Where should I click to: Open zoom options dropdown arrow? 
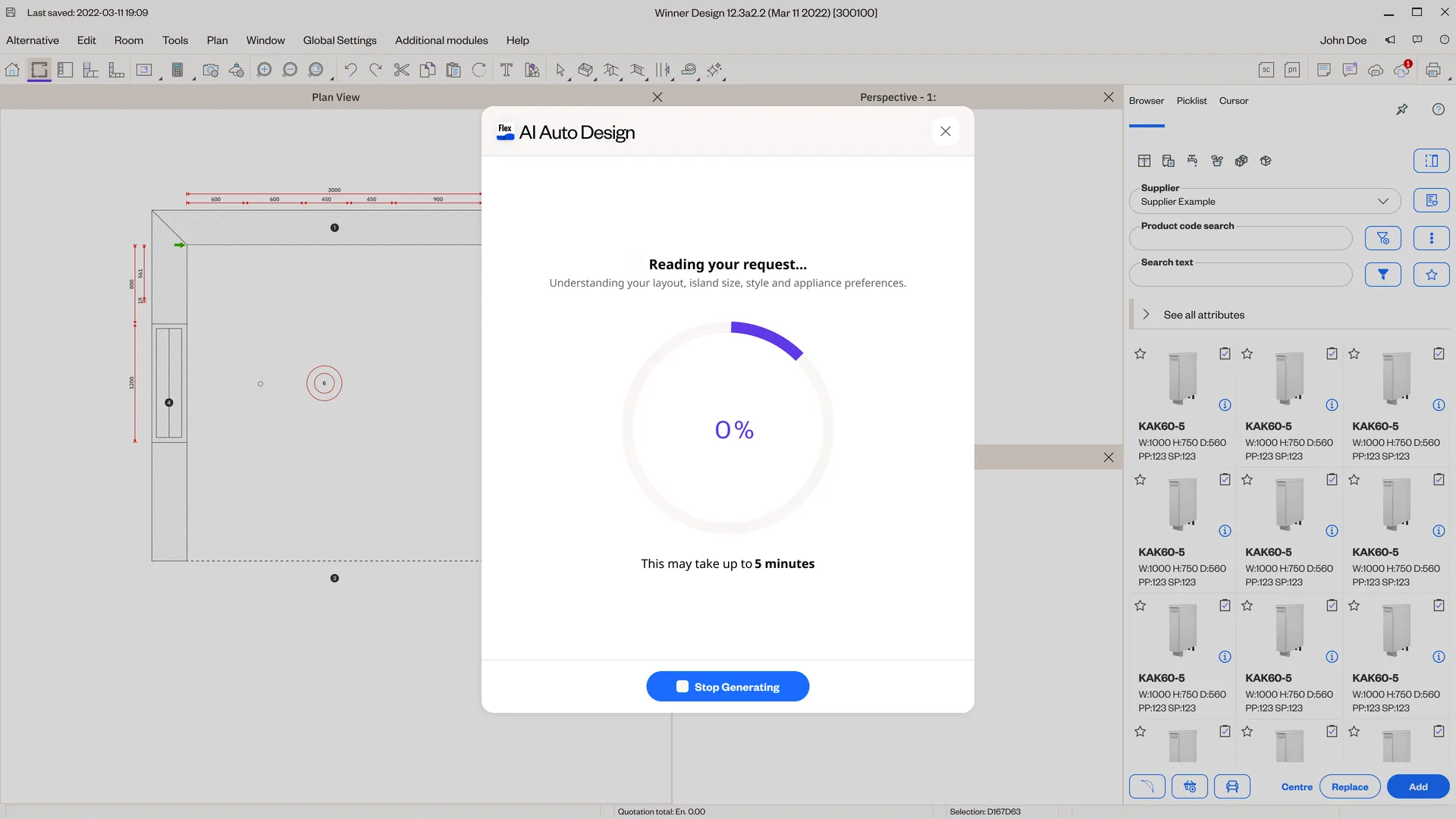point(331,77)
